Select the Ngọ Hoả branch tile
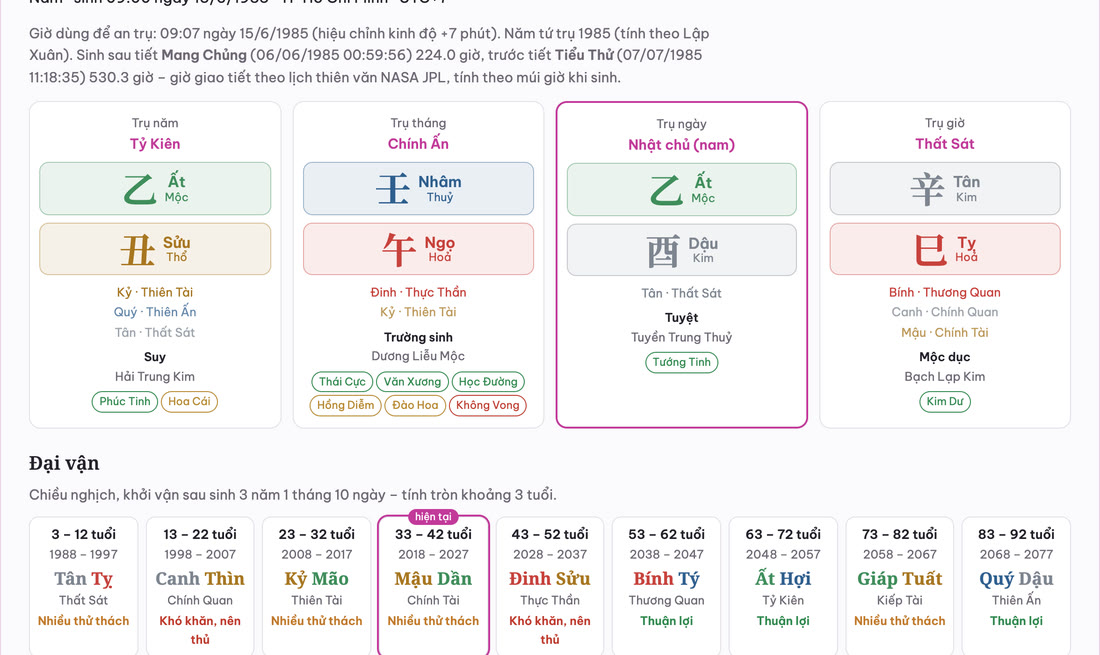 (418, 249)
